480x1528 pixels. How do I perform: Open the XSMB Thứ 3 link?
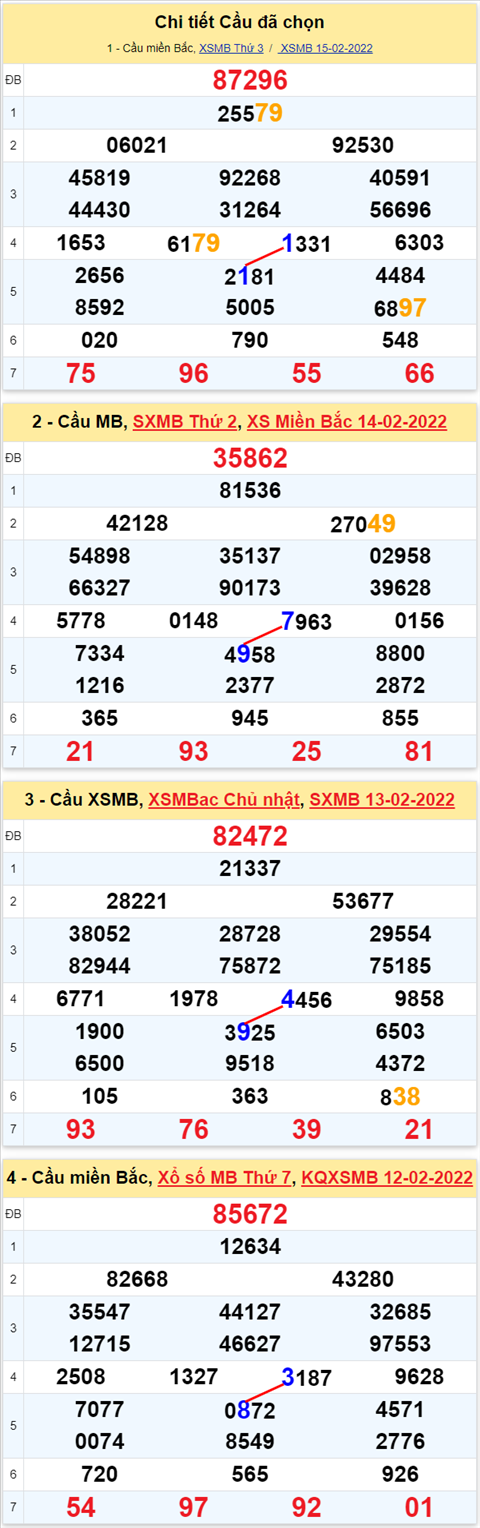point(231,48)
